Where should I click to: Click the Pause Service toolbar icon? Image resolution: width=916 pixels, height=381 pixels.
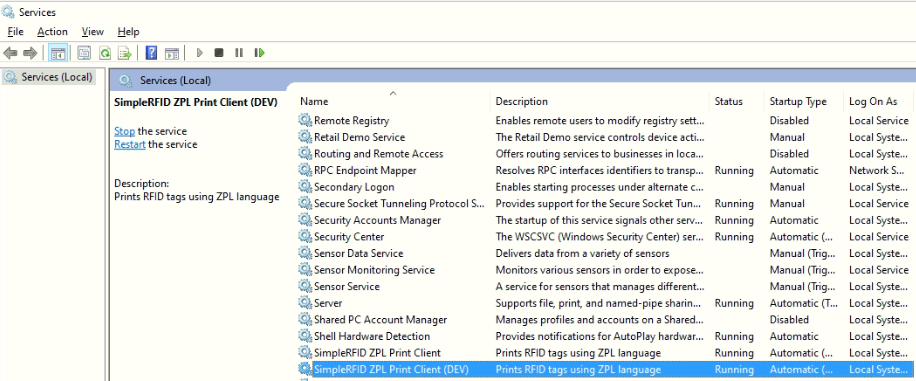click(239, 53)
